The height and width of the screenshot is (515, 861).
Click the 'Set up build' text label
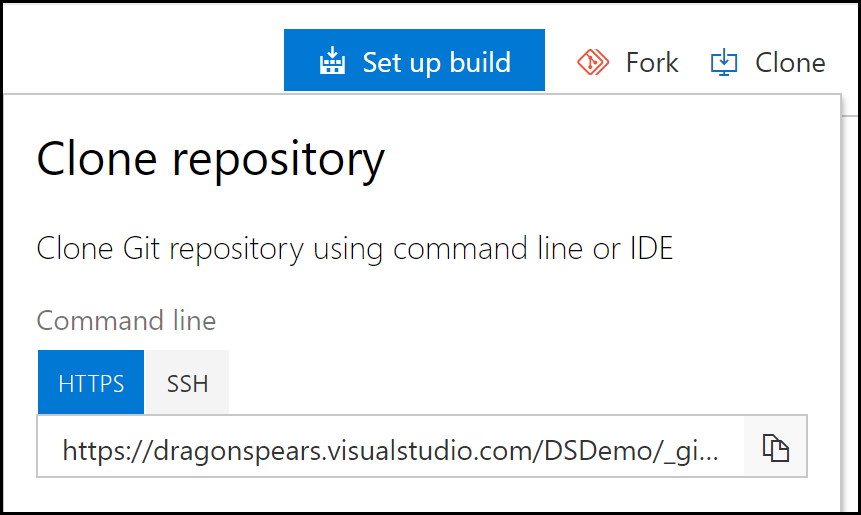pyautogui.click(x=437, y=62)
